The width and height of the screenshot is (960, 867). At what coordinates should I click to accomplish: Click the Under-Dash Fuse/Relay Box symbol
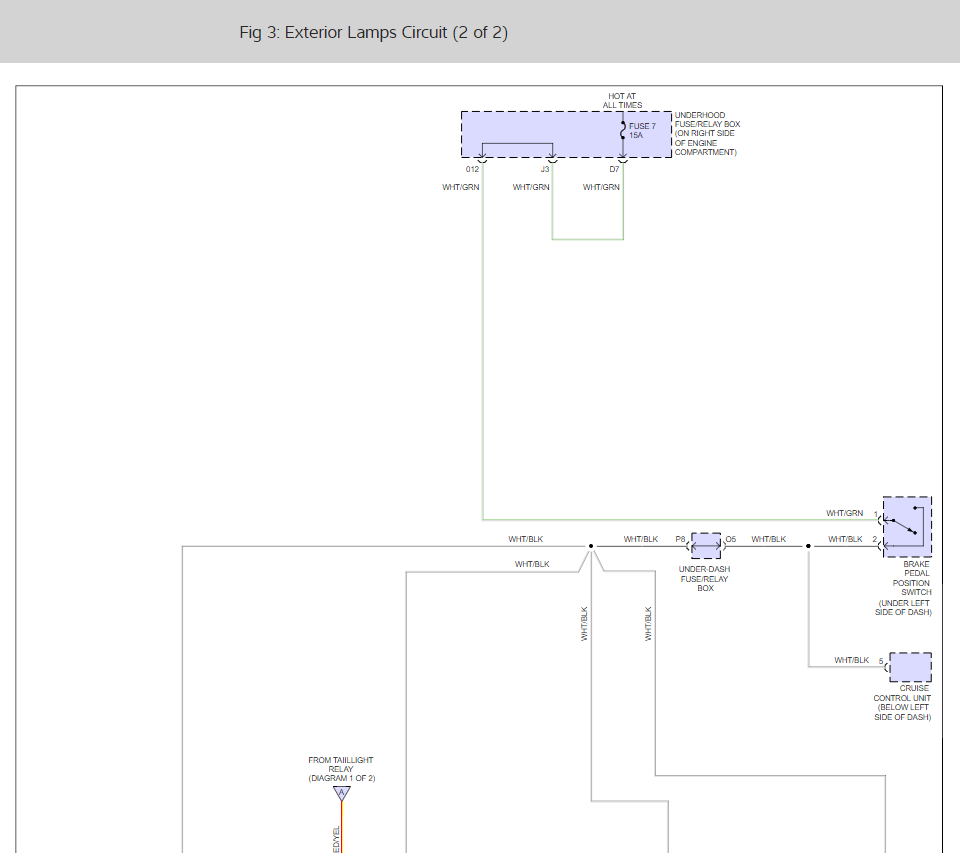click(x=706, y=546)
